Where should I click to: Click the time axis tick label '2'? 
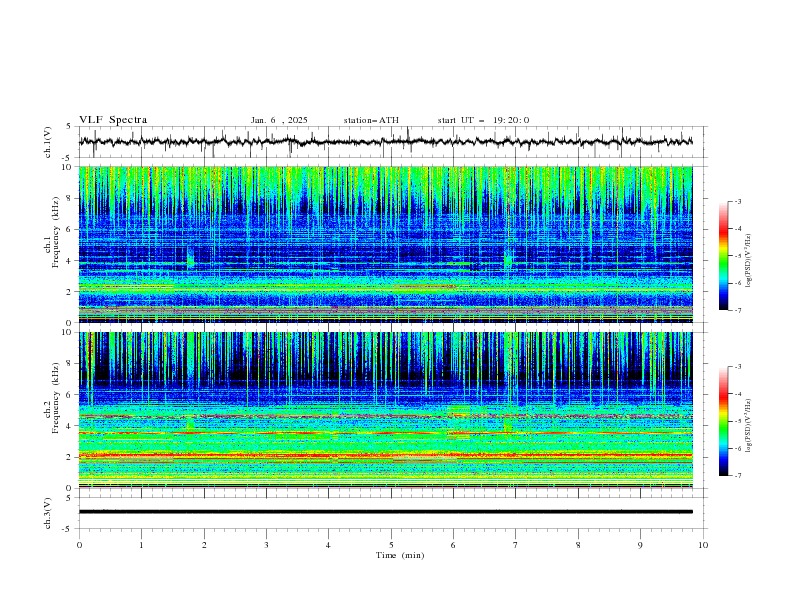click(x=204, y=545)
